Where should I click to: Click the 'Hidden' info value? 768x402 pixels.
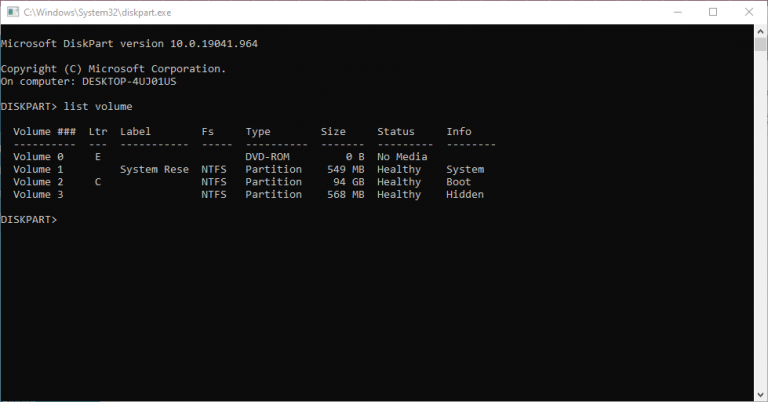pos(465,194)
